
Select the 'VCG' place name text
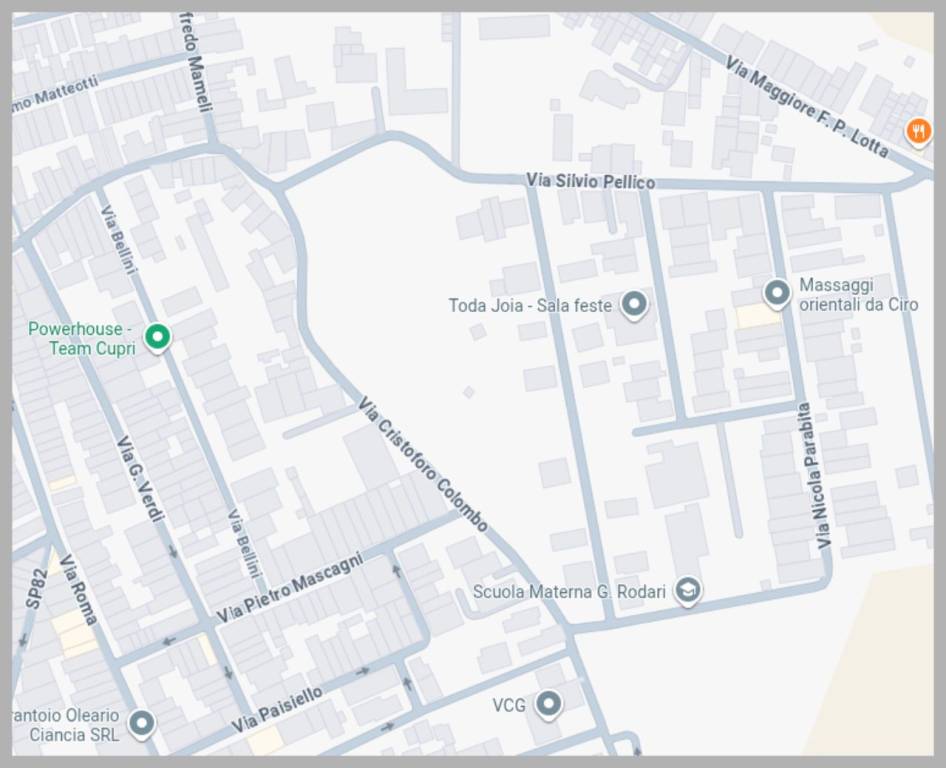pos(509,705)
